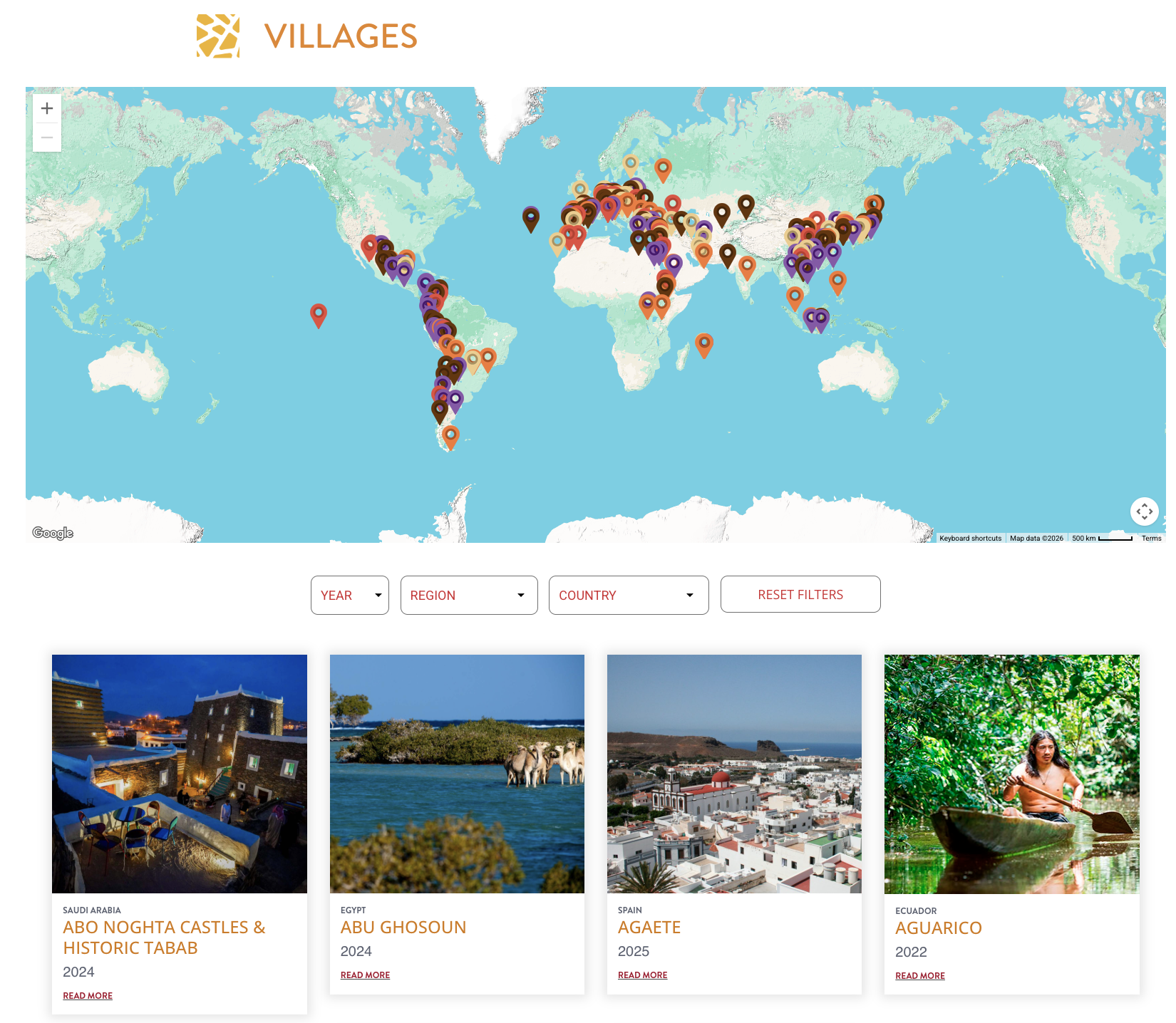The height and width of the screenshot is (1023, 1176).
Task: Click the RESET FILTERS button
Action: [800, 594]
